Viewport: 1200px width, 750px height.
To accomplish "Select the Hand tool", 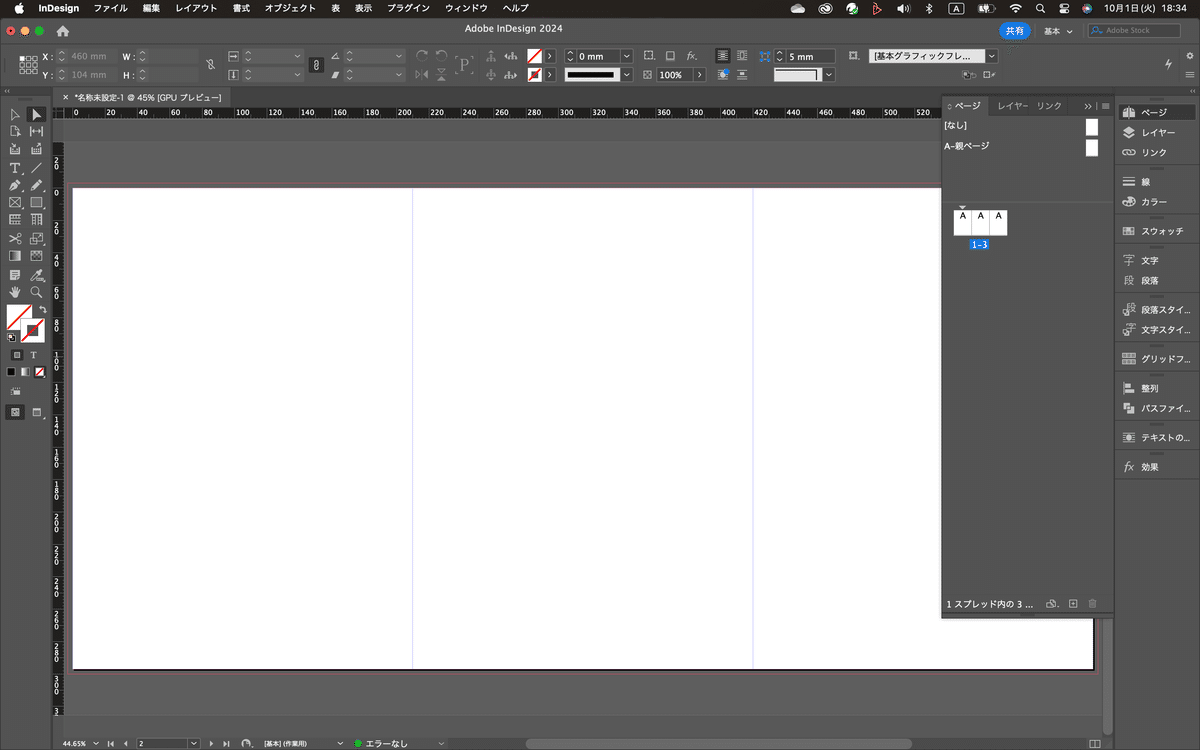I will [x=15, y=292].
